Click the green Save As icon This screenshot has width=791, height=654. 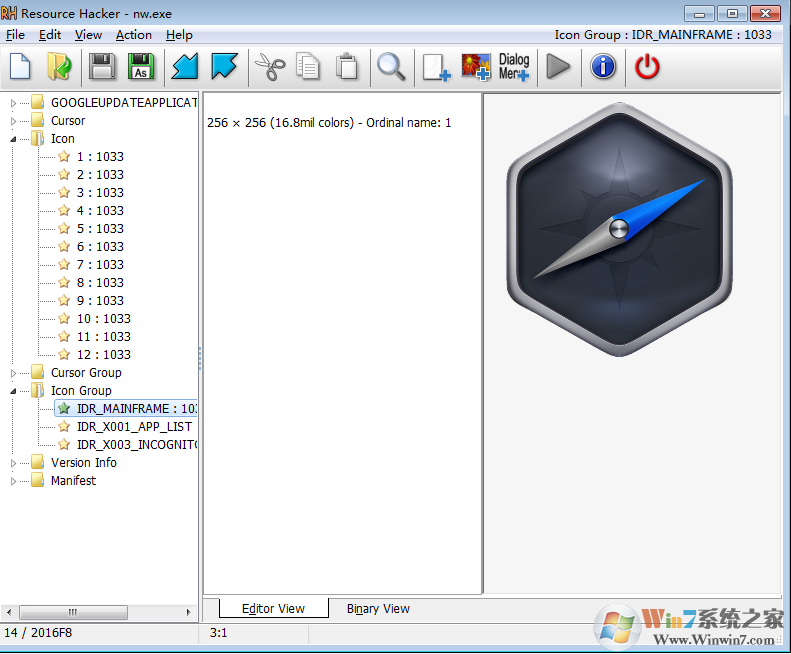pos(142,67)
